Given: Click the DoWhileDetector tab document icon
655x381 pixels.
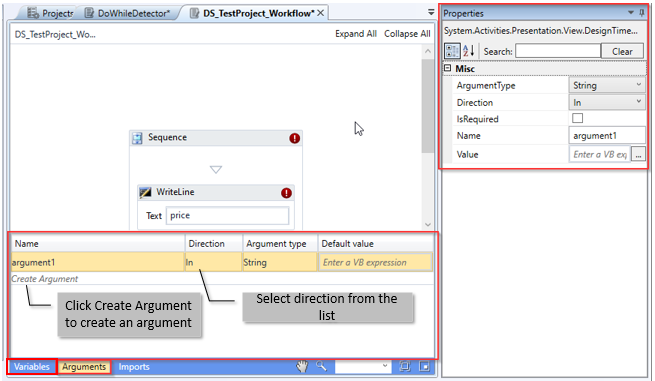Looking at the screenshot, I should pyautogui.click(x=89, y=13).
